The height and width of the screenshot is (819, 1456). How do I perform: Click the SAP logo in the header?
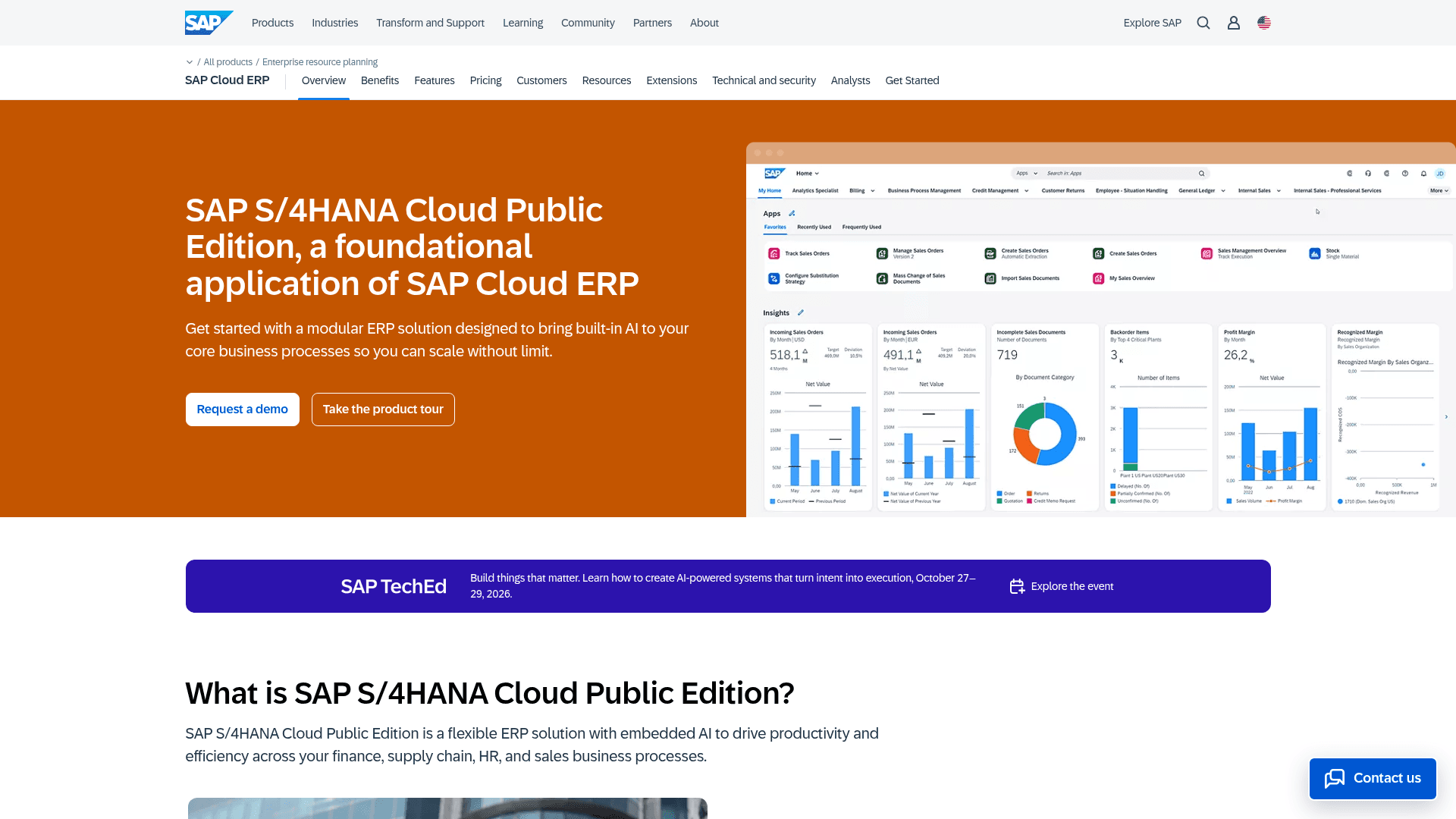(x=209, y=23)
